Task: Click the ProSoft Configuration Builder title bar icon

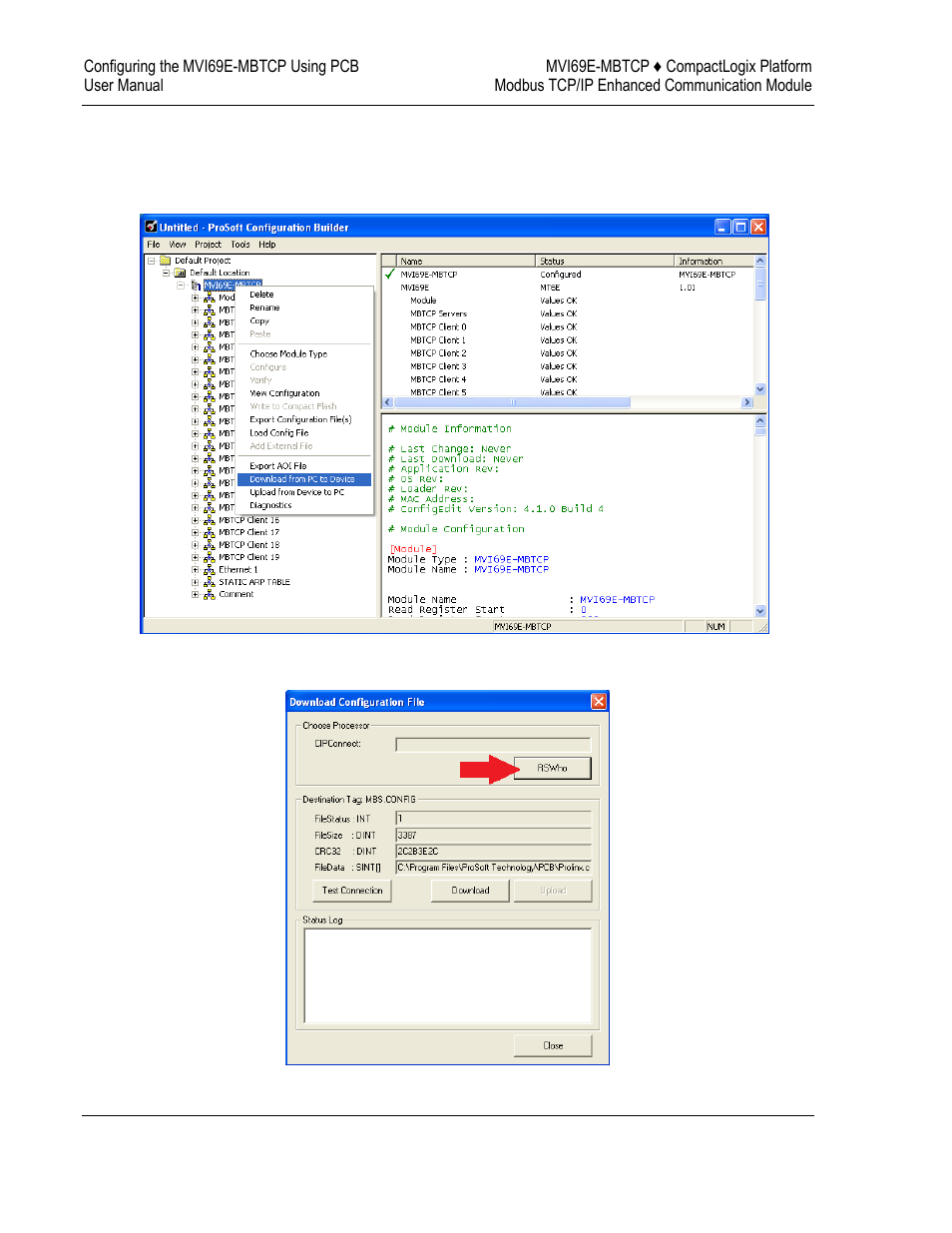Action: tap(151, 227)
